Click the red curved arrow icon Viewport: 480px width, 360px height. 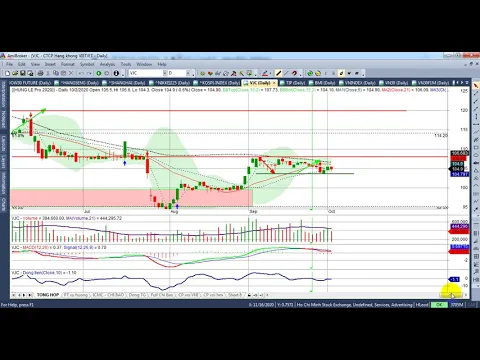pos(294,73)
